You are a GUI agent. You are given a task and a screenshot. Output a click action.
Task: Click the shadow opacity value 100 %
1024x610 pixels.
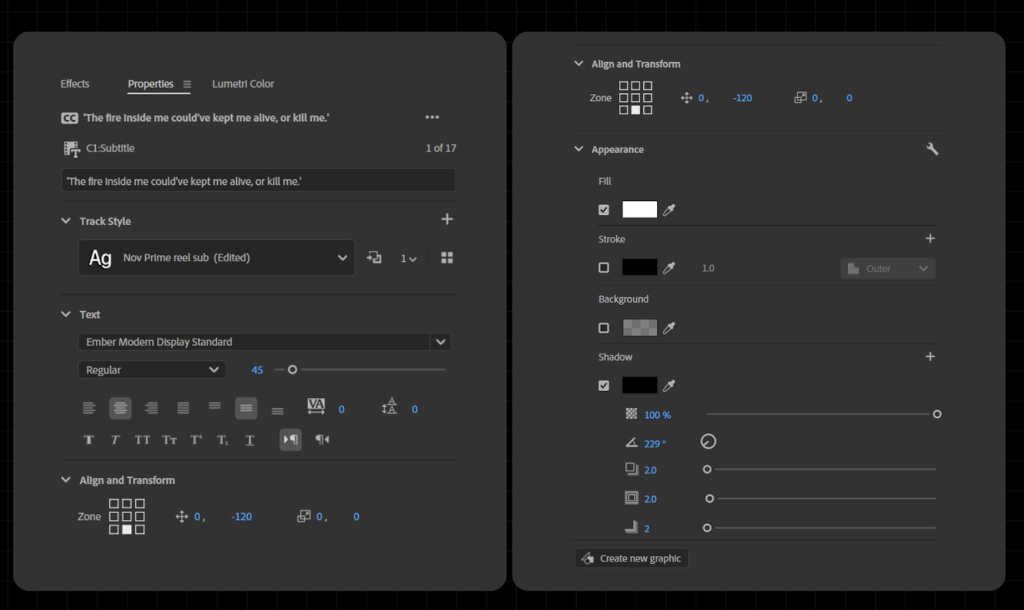[657, 415]
